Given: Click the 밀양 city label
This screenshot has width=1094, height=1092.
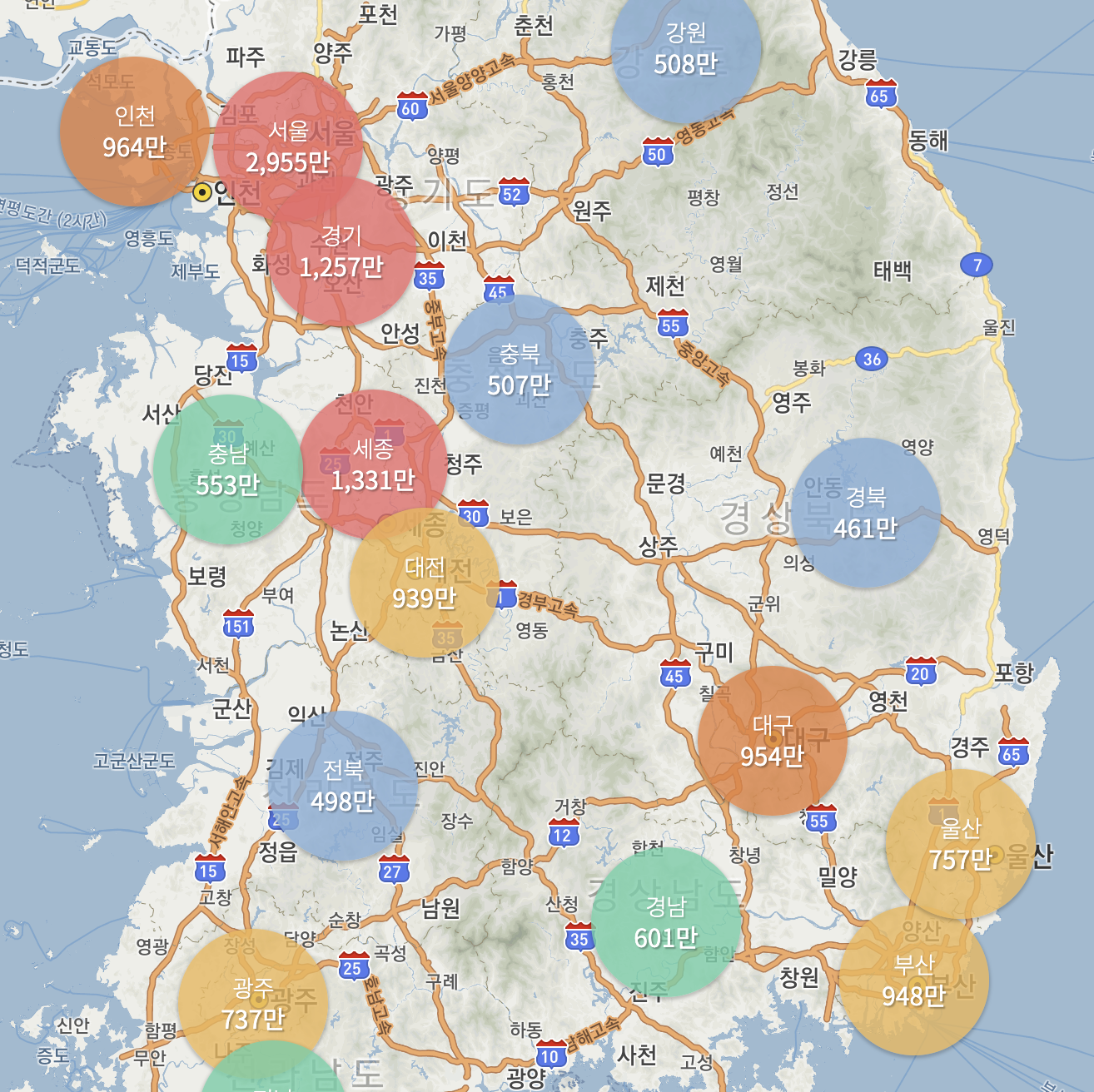Looking at the screenshot, I should click(838, 876).
